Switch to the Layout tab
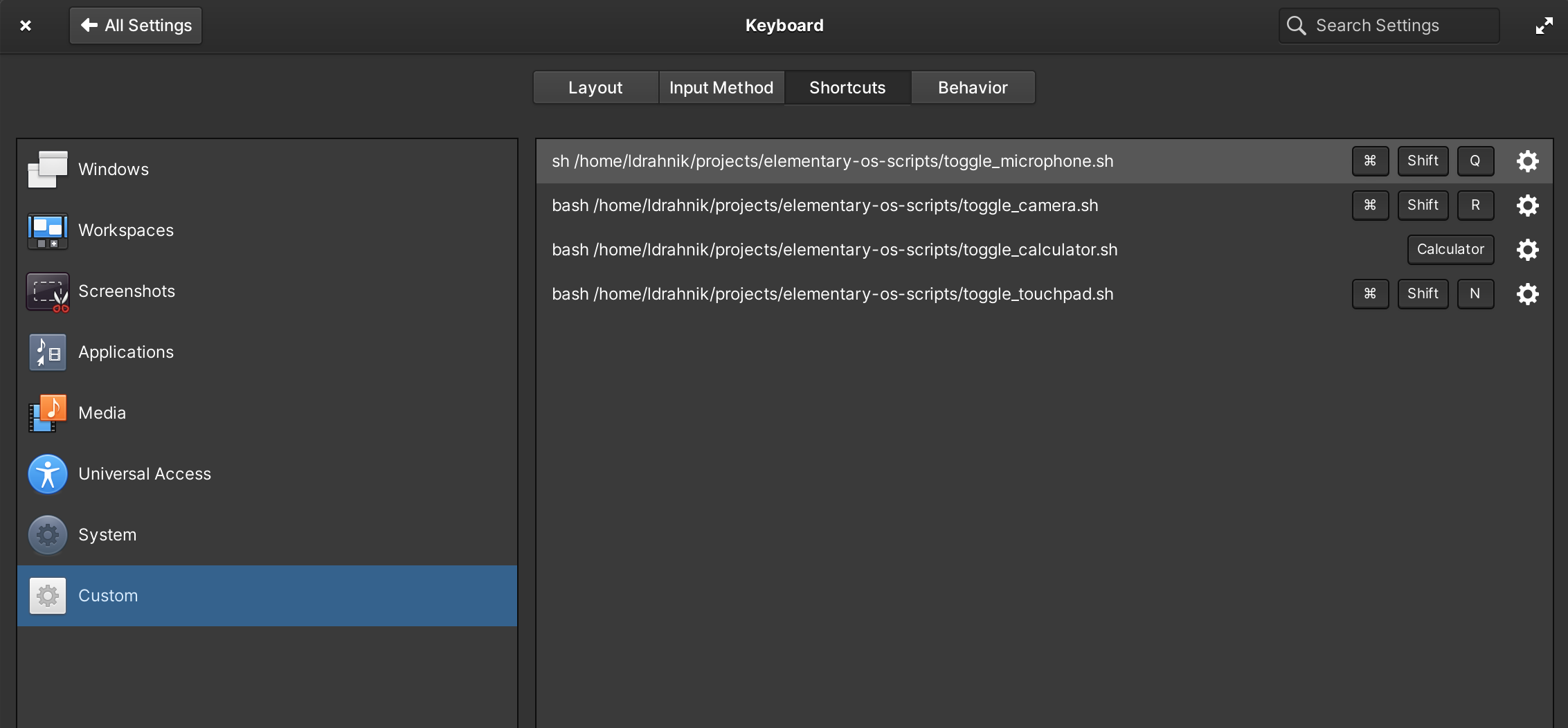Image resolution: width=1568 pixels, height=728 pixels. pos(594,87)
